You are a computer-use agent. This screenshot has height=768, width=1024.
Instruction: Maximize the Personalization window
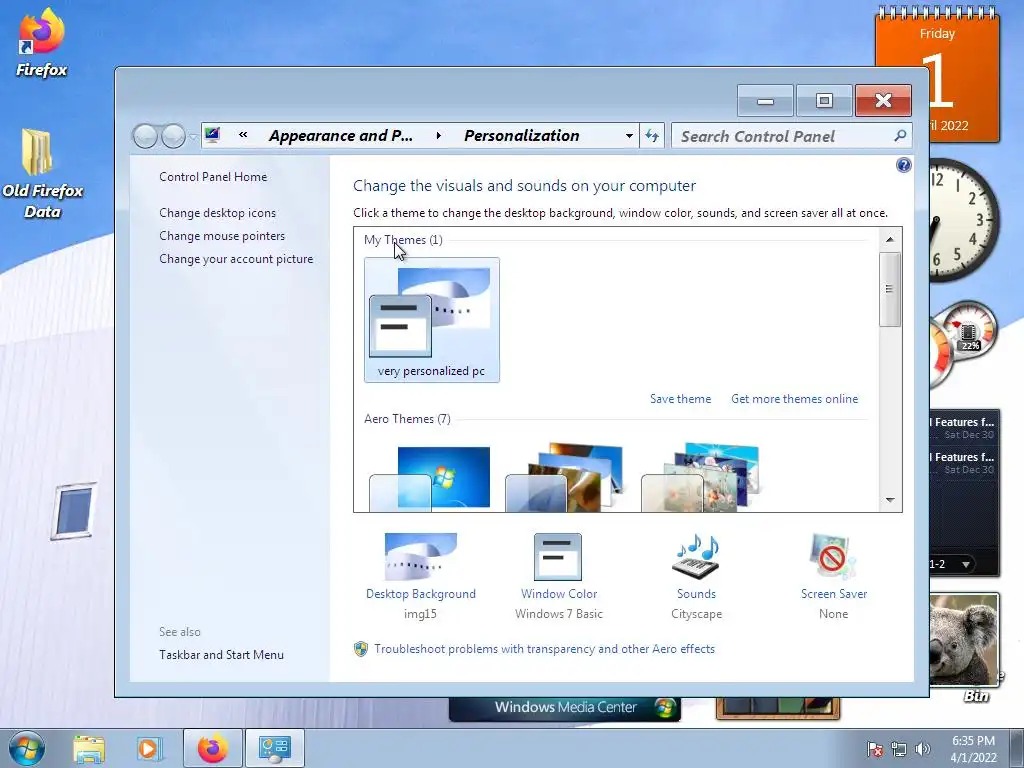pyautogui.click(x=824, y=101)
